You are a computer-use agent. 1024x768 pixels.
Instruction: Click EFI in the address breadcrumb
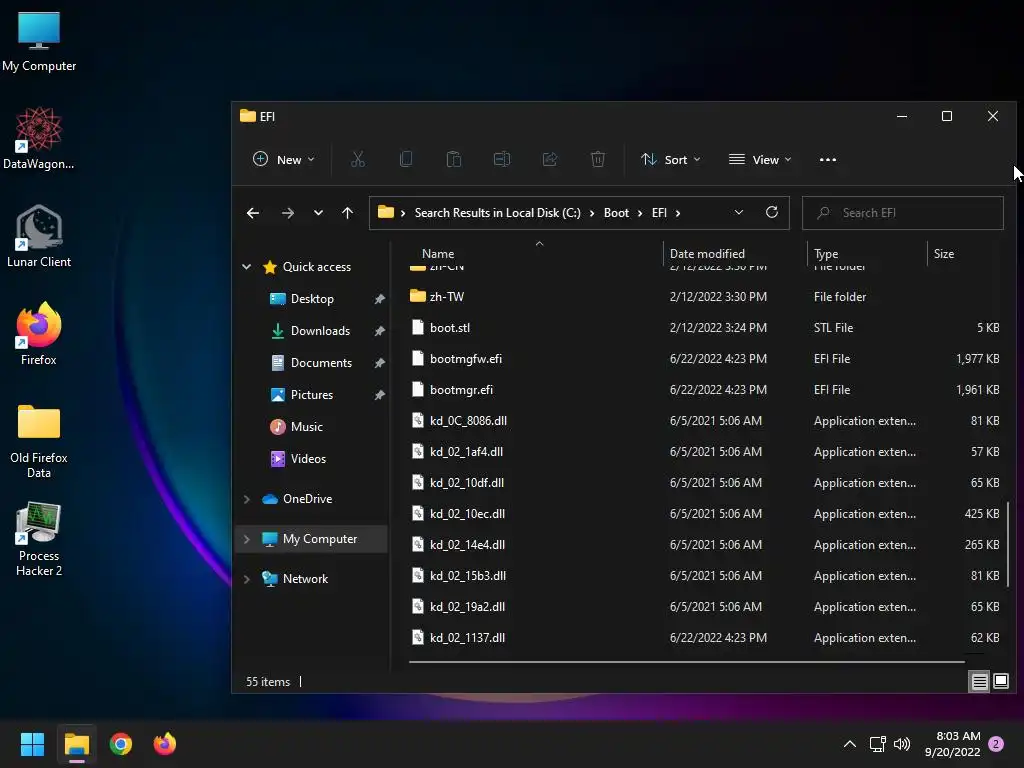click(659, 213)
